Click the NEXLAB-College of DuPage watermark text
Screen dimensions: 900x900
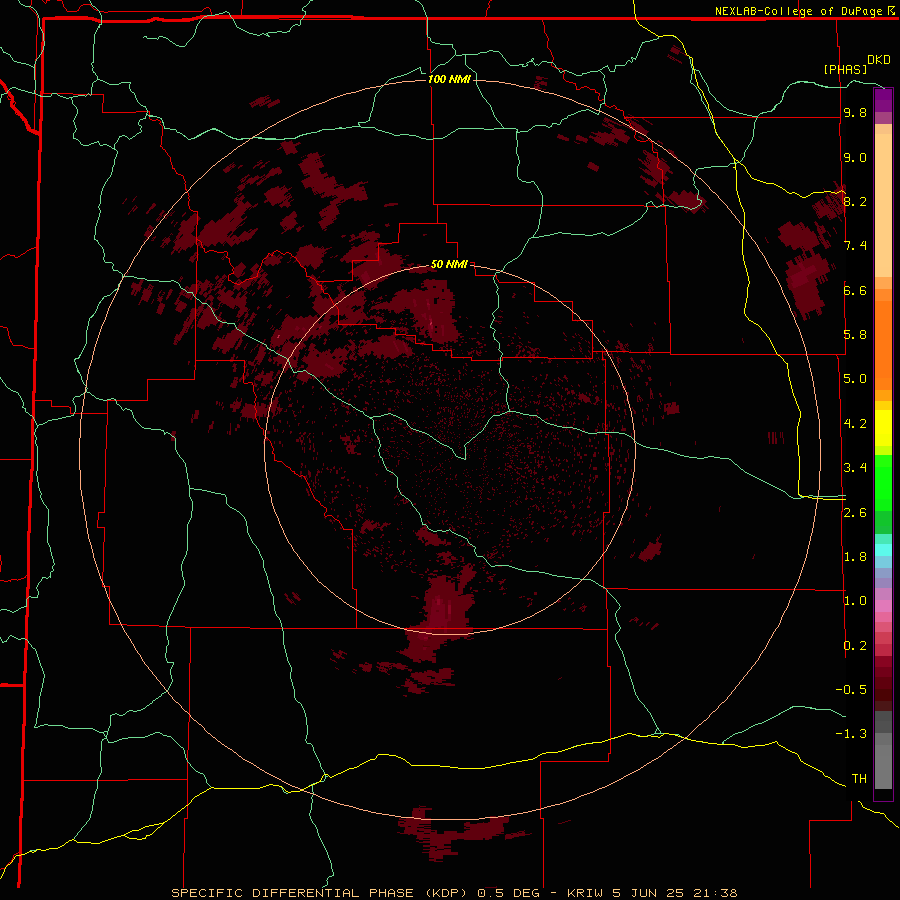(798, 11)
